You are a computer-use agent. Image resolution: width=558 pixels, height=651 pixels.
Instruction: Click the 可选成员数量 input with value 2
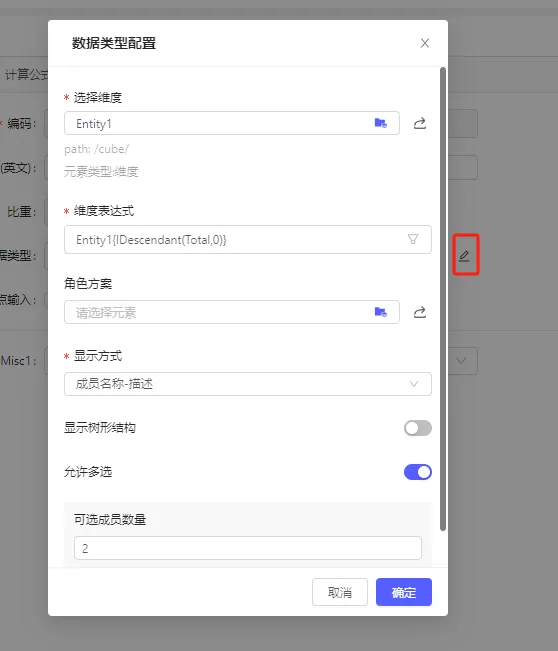[x=248, y=548]
